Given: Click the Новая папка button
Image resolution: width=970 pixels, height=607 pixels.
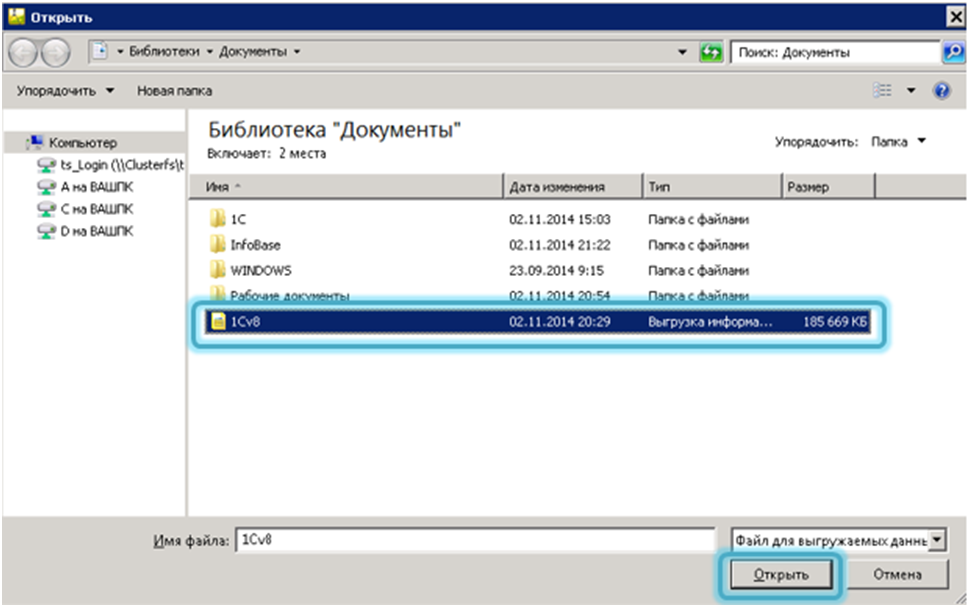Looking at the screenshot, I should 174,91.
